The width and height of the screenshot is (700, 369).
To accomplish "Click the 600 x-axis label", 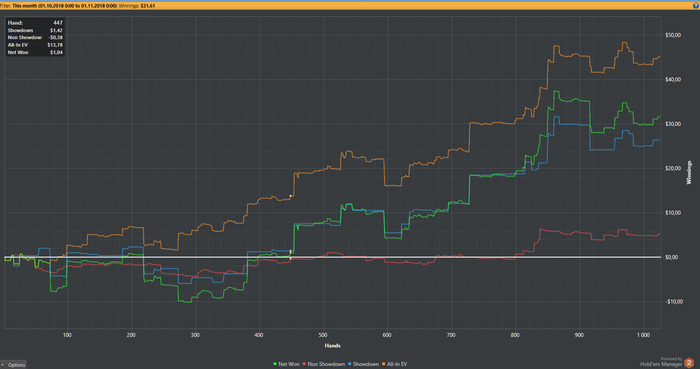I will coord(387,335).
